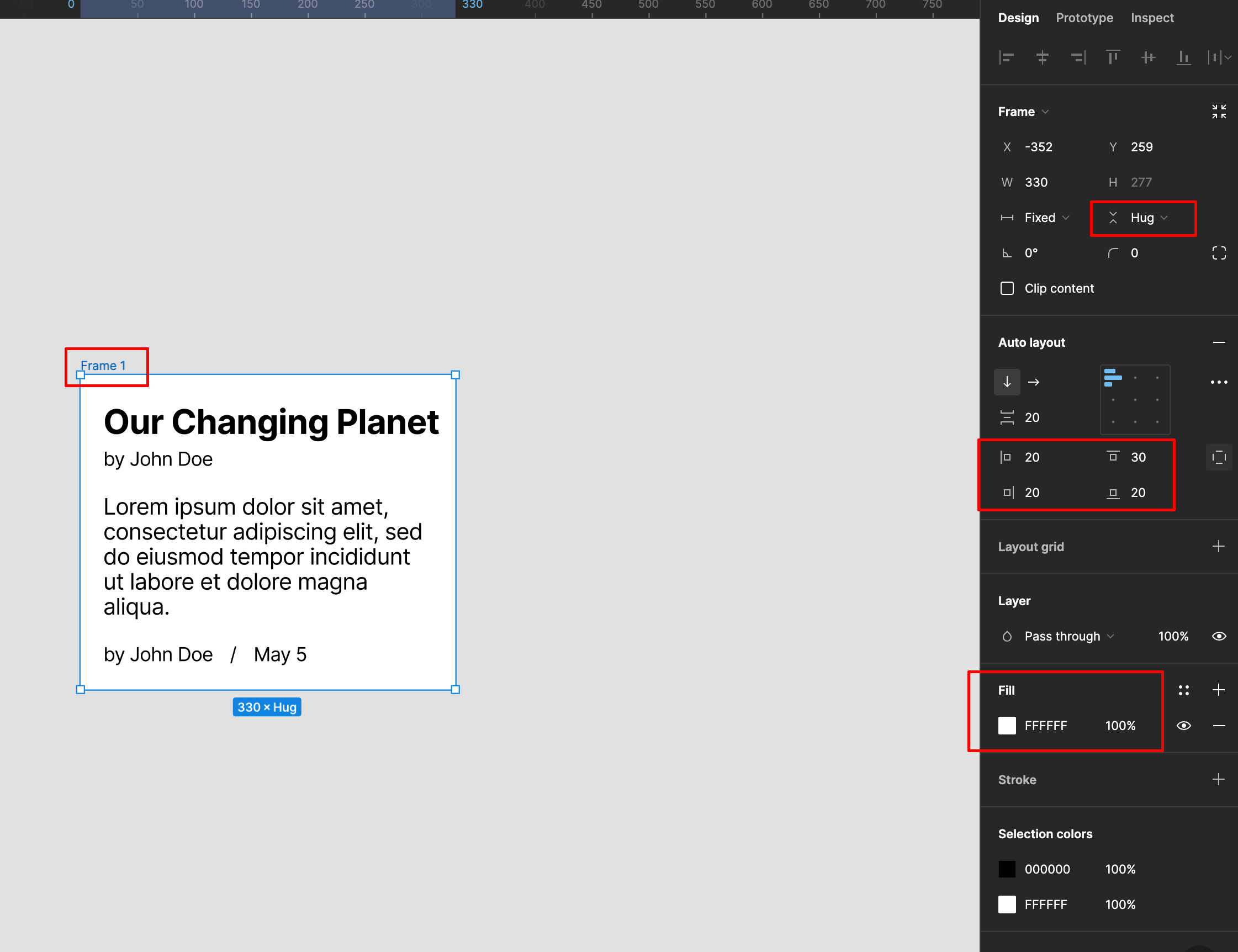1238x952 pixels.
Task: Add a new Stroke with plus button
Action: [x=1218, y=780]
